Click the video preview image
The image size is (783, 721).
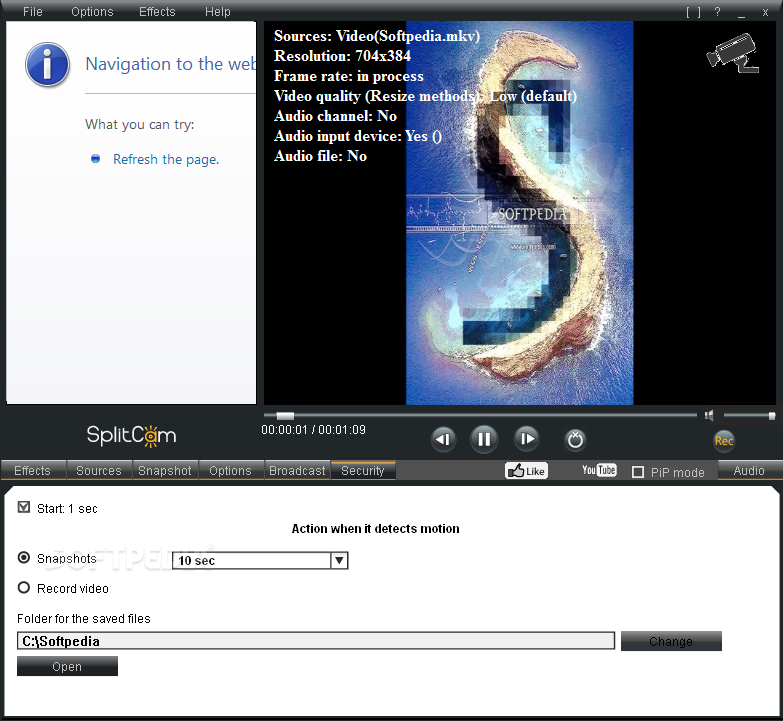pos(519,213)
